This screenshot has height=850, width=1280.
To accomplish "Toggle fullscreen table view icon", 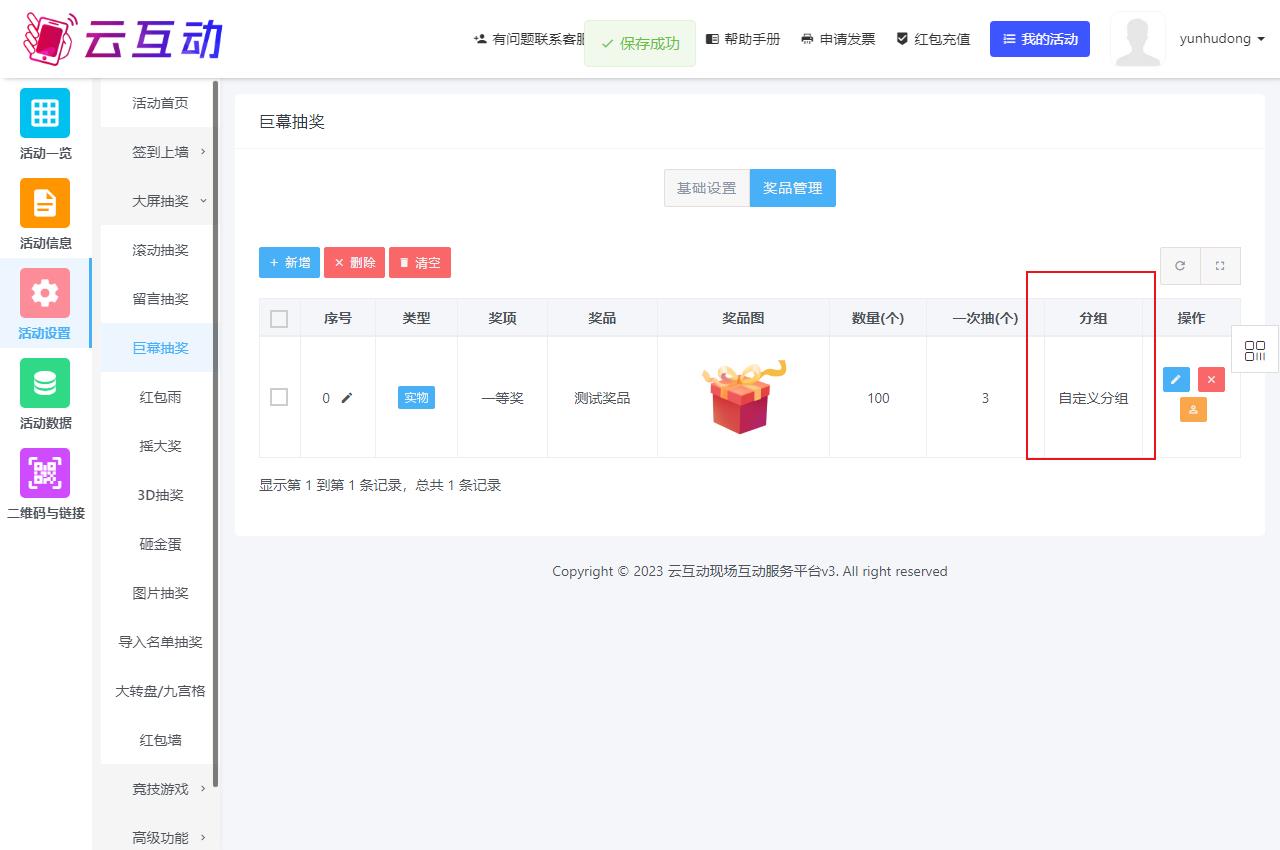I will coord(1220,266).
